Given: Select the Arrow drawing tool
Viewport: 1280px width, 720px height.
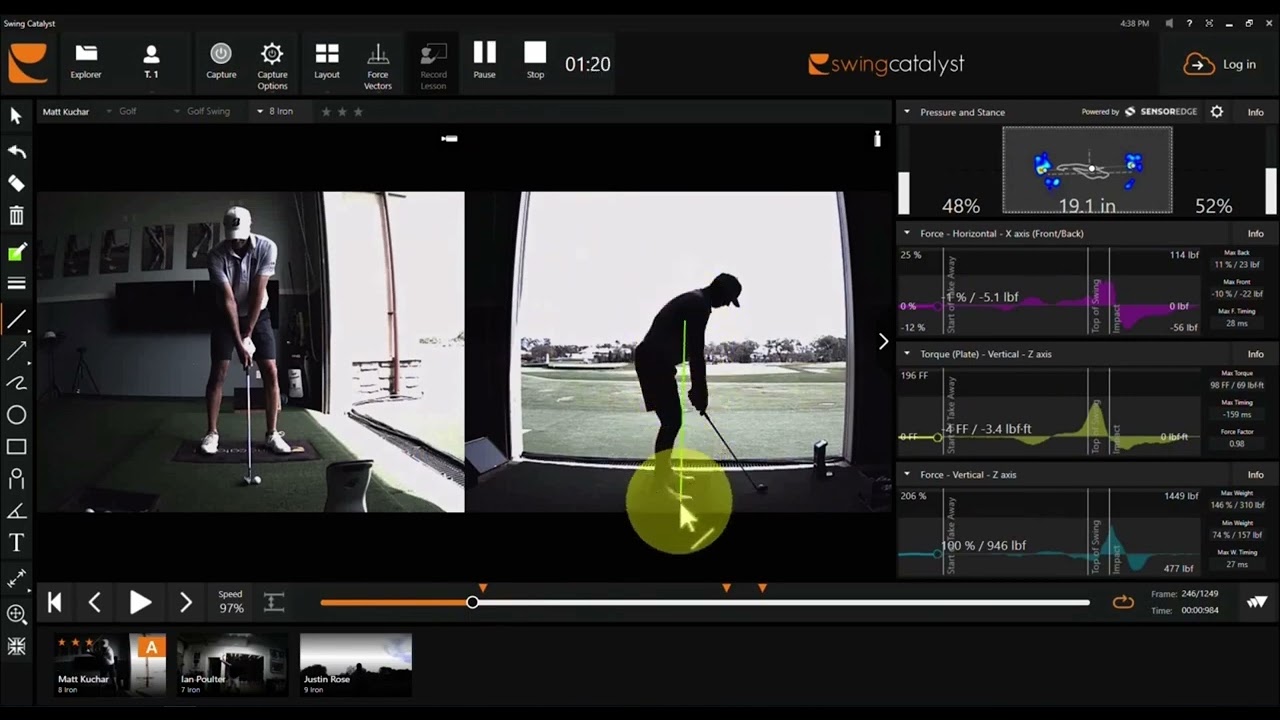Looking at the screenshot, I should pyautogui.click(x=17, y=351).
